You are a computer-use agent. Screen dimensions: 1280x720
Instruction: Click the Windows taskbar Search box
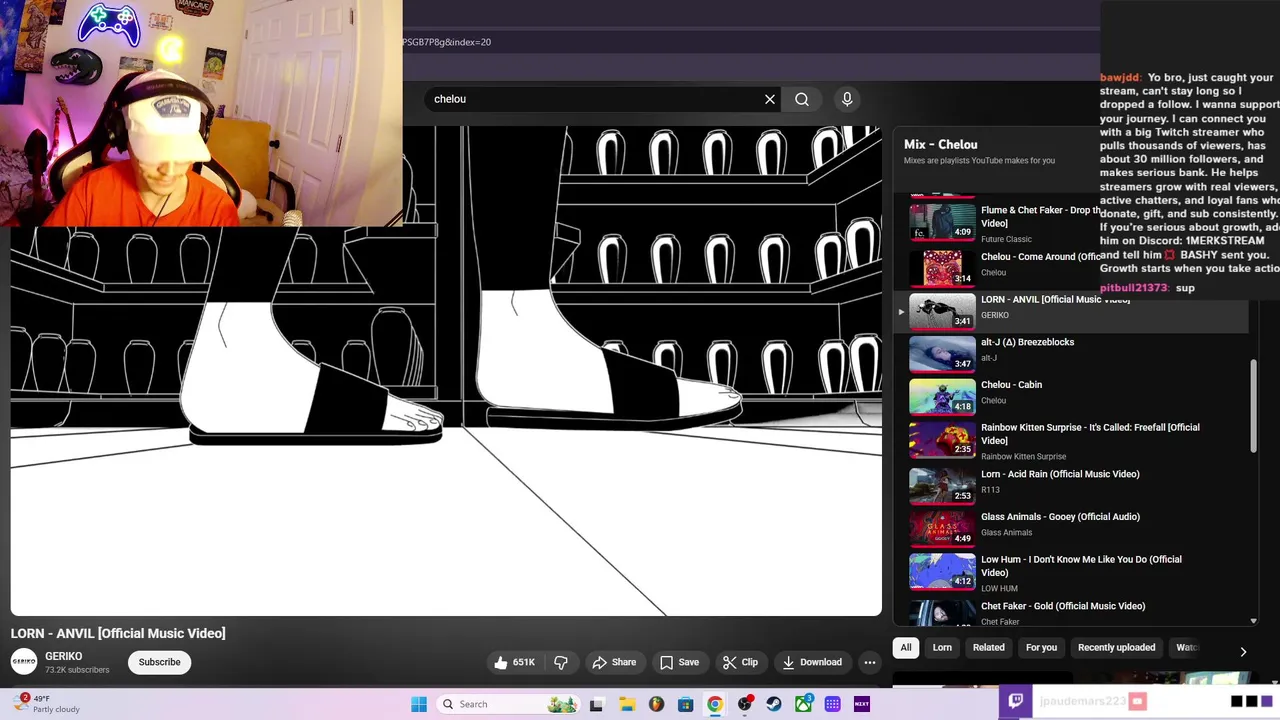coord(507,704)
